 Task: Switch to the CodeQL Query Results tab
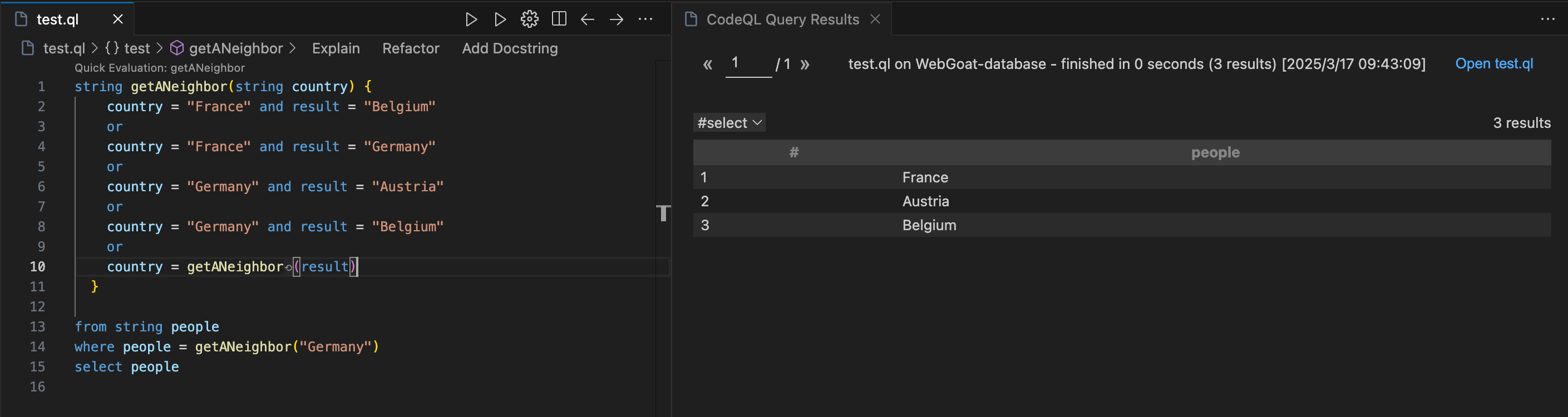click(x=782, y=19)
